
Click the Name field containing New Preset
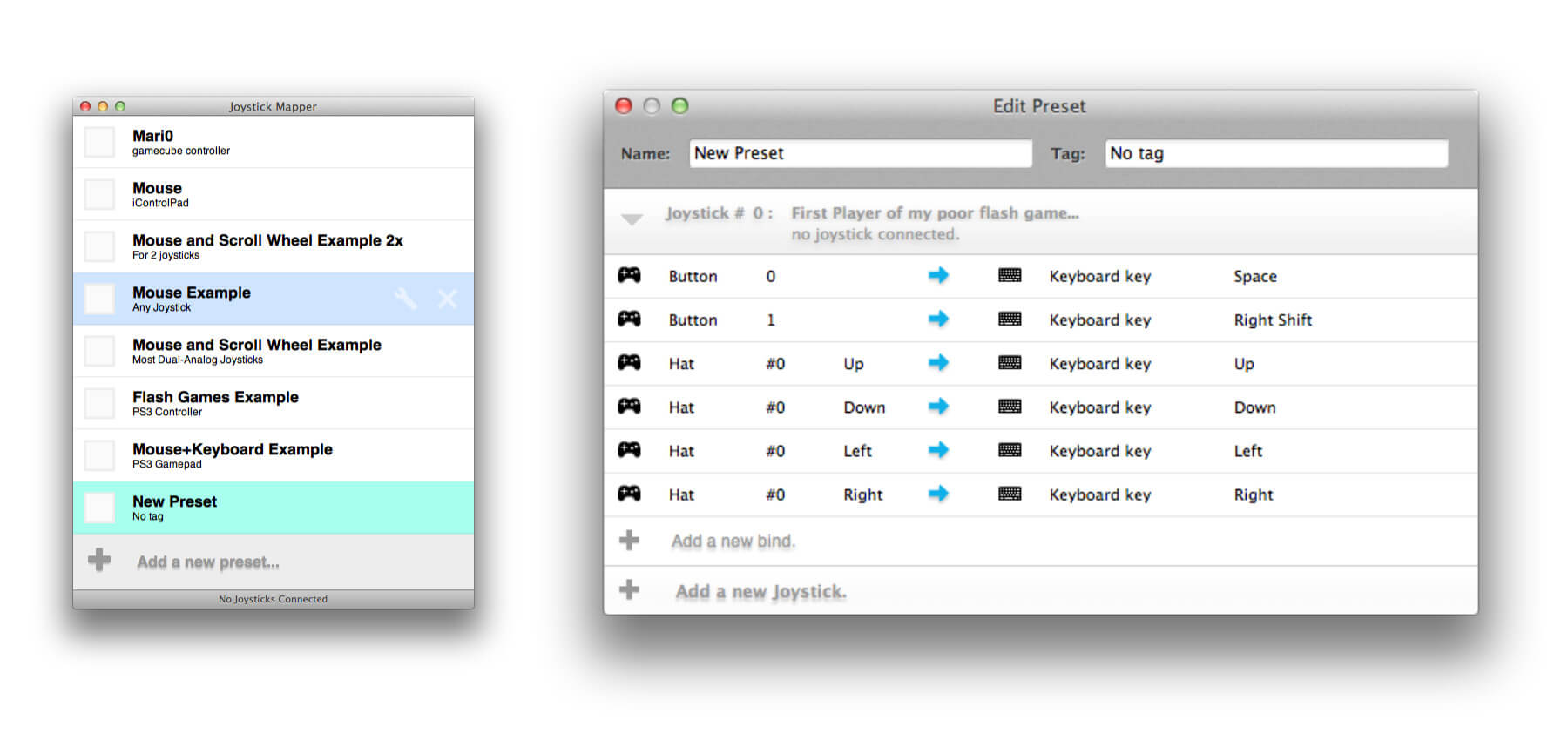click(860, 153)
